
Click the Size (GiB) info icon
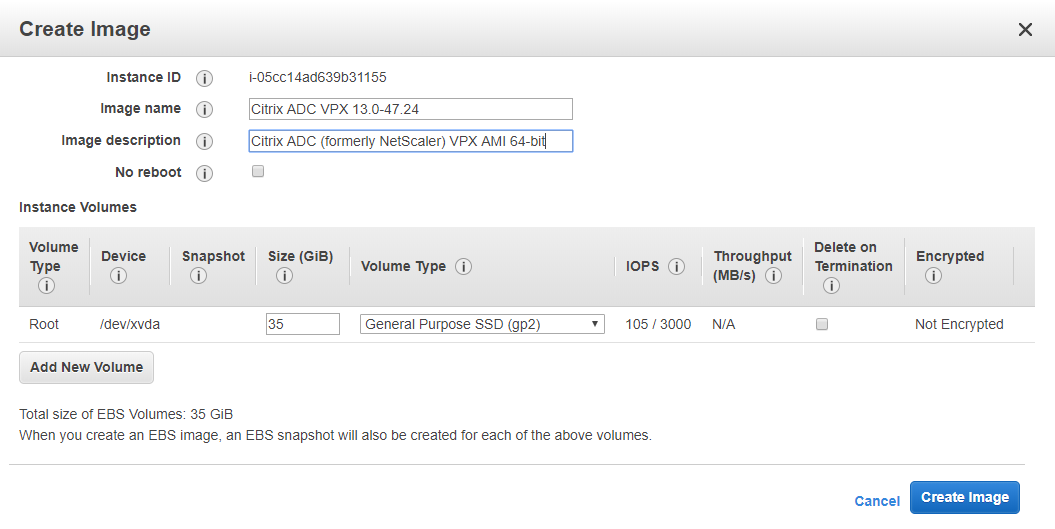284,276
